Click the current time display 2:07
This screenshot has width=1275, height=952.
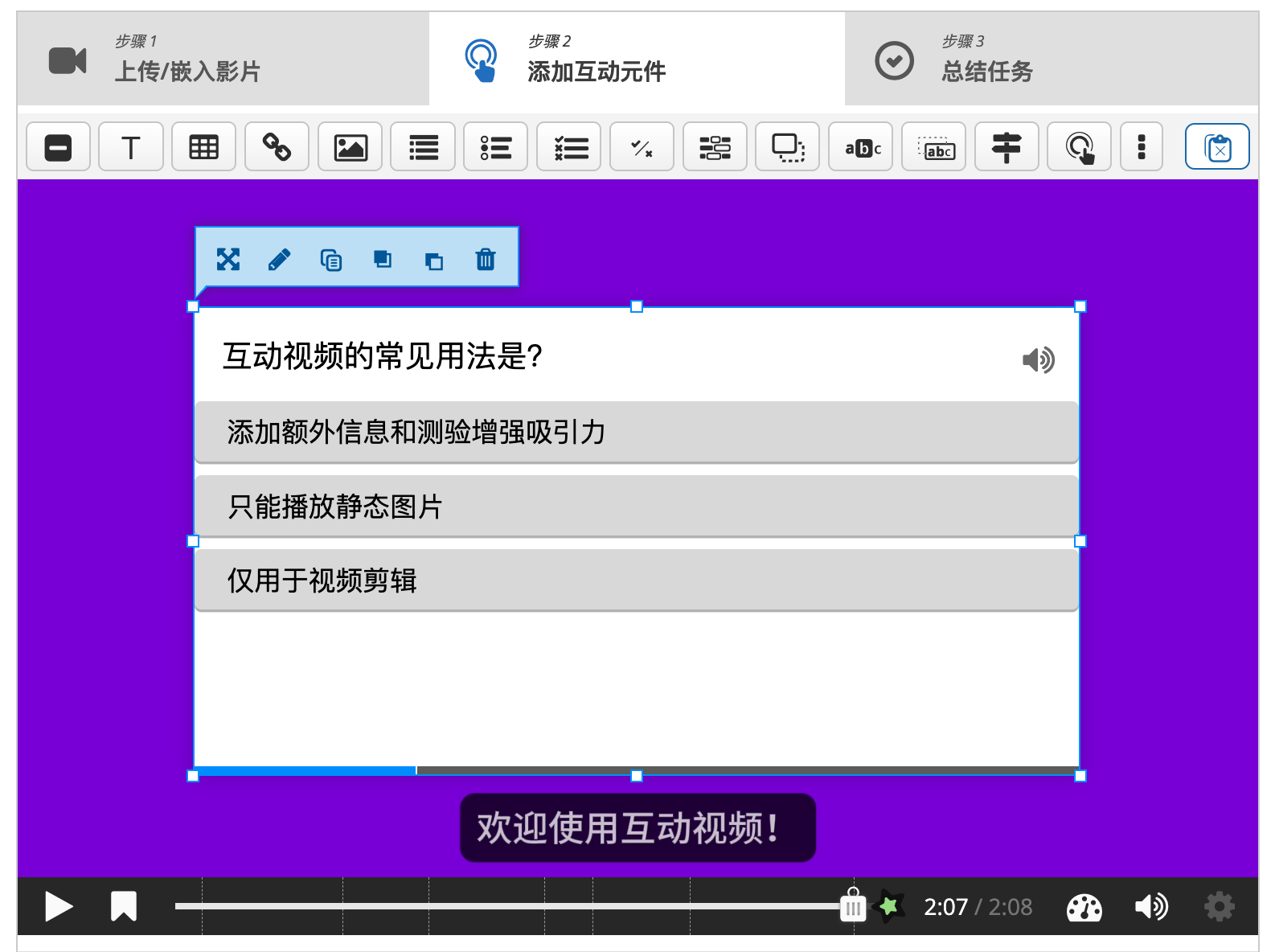pos(945,907)
